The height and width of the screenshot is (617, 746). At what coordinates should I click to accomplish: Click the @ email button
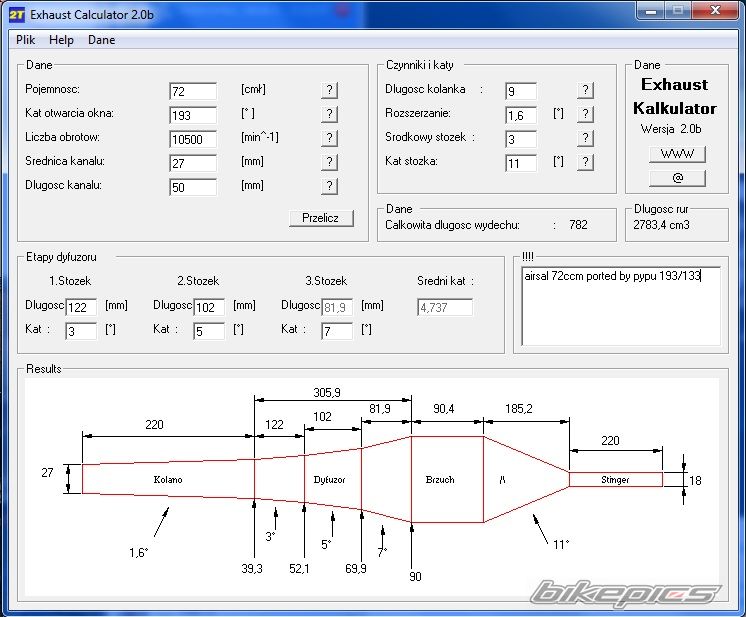pos(677,179)
